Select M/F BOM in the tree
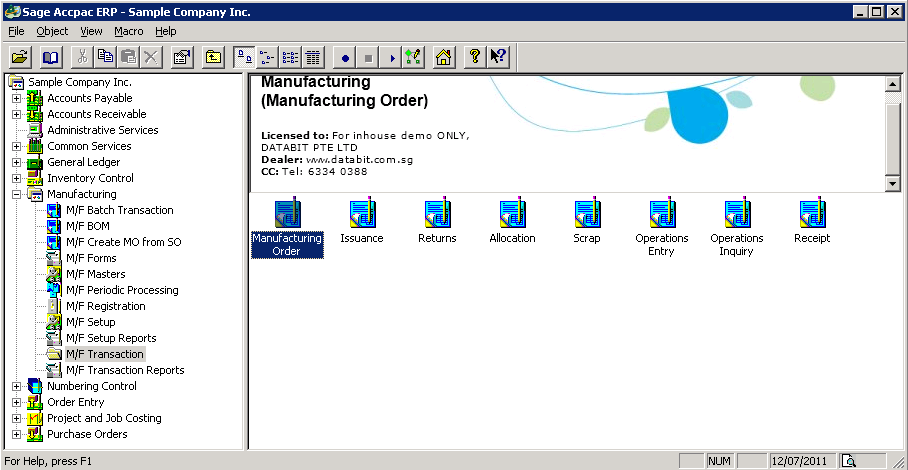The image size is (908, 470). point(87,226)
